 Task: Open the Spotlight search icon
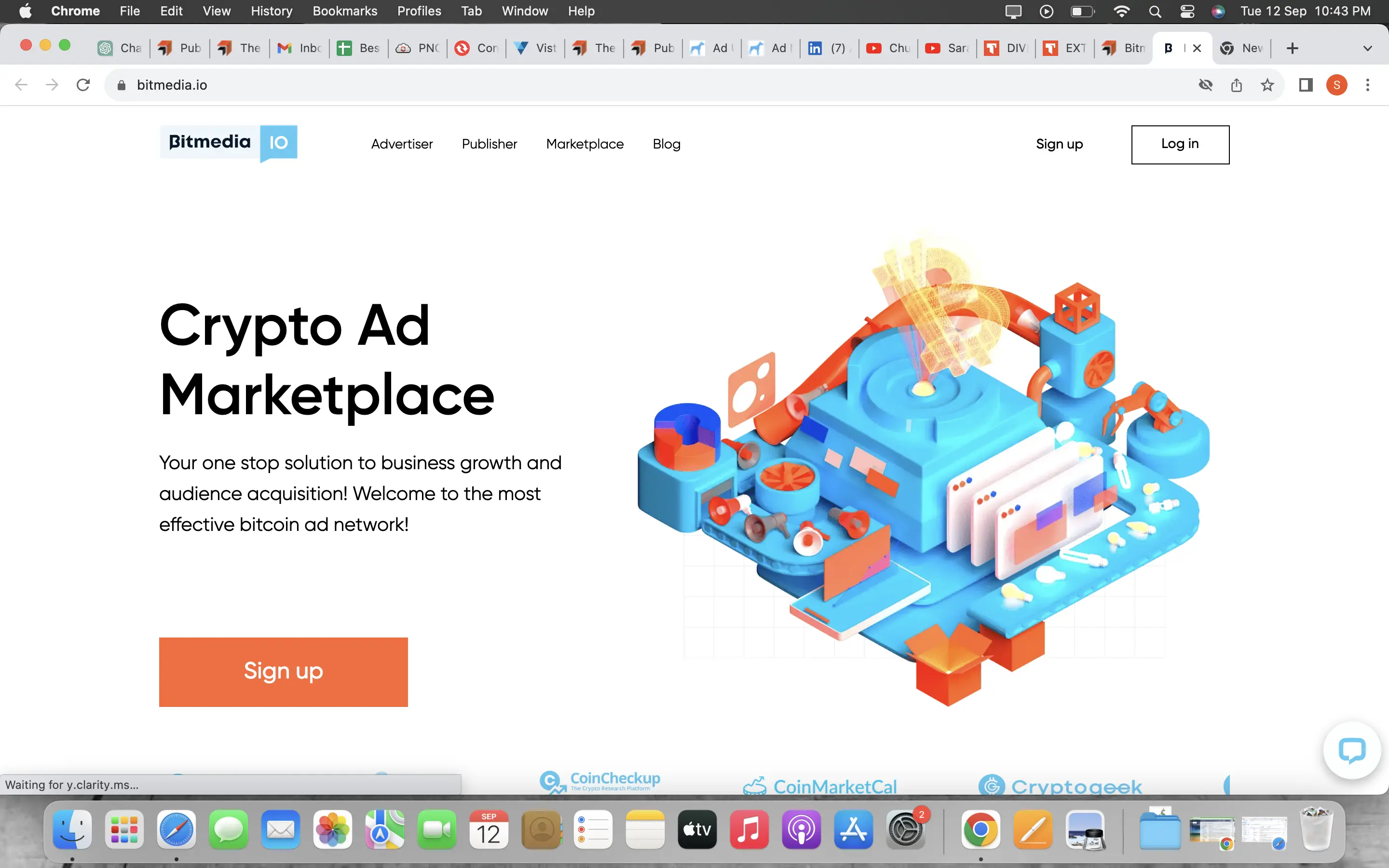tap(1155, 11)
